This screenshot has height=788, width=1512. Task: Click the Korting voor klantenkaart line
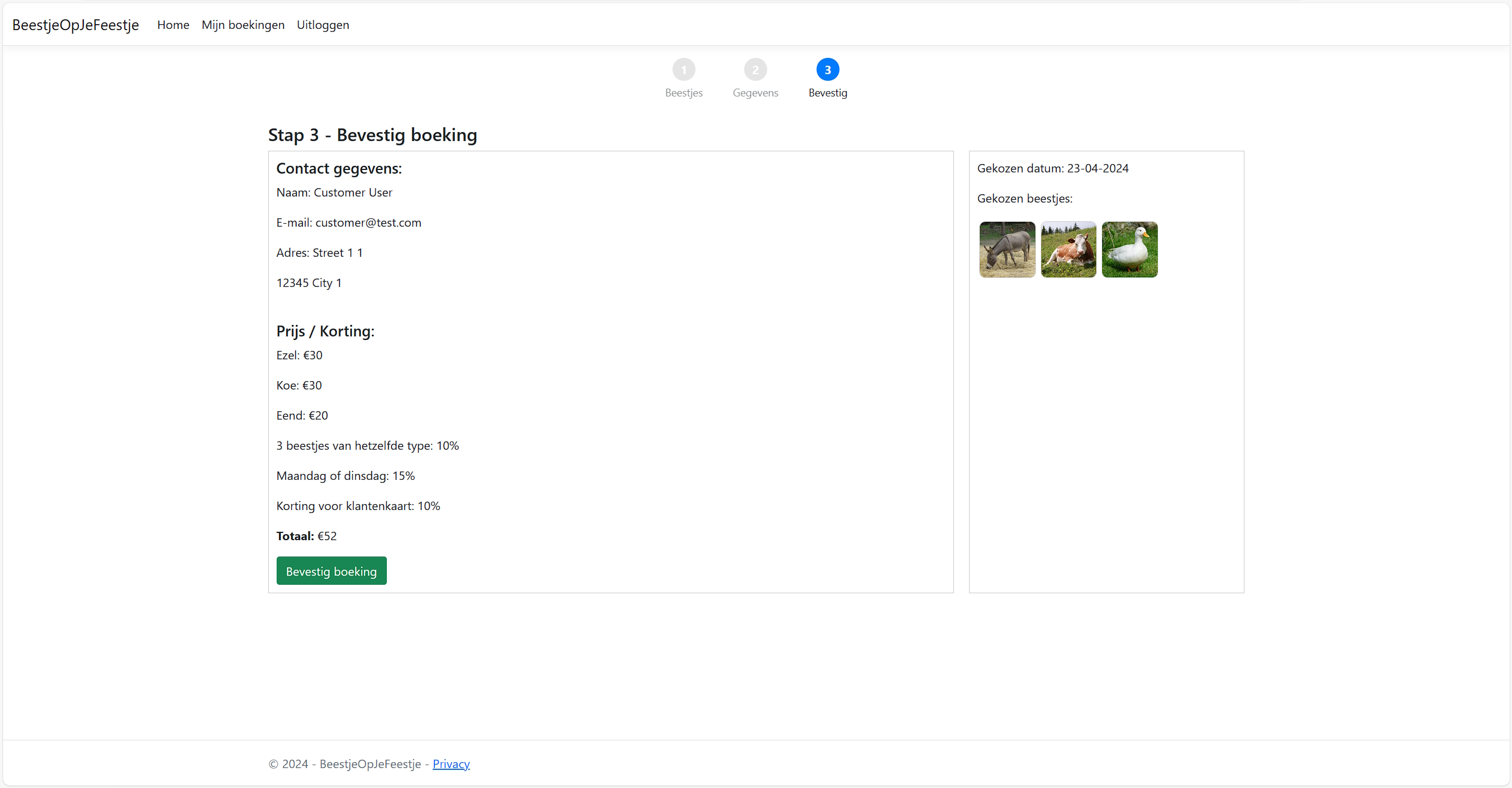pos(358,506)
